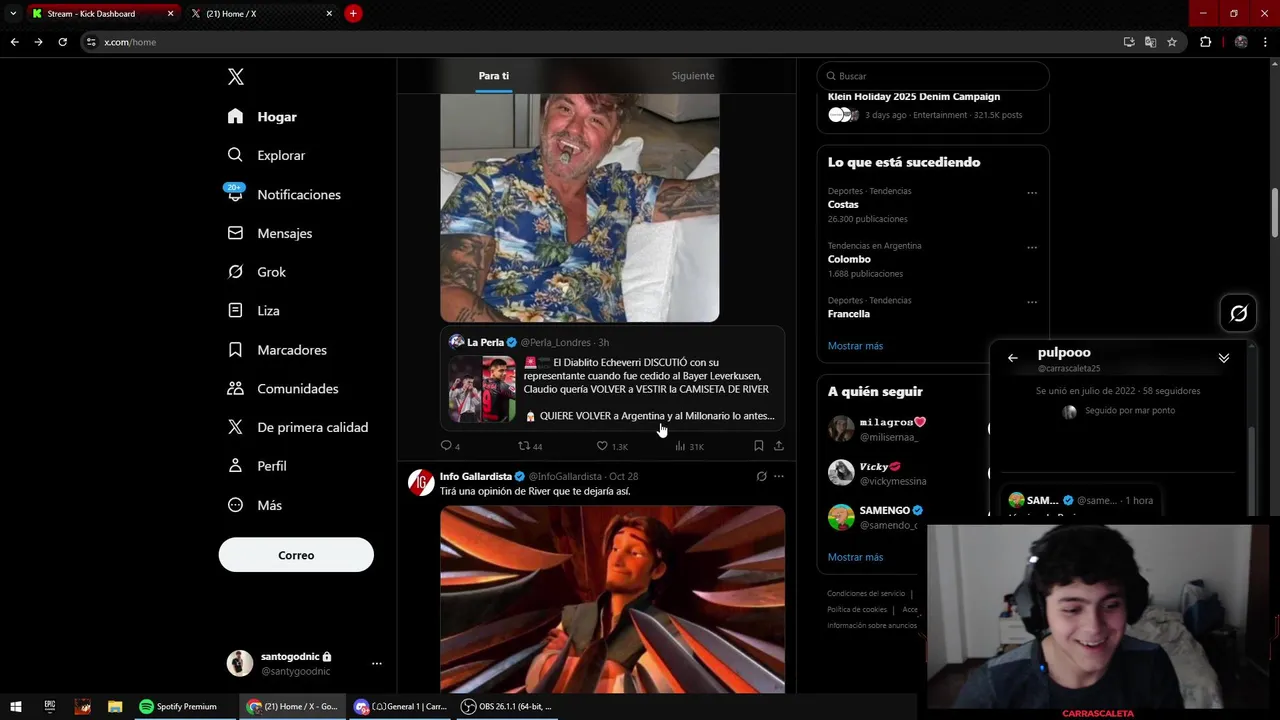Open options for Colombo trend
Image resolution: width=1280 pixels, height=720 pixels.
(x=1032, y=248)
